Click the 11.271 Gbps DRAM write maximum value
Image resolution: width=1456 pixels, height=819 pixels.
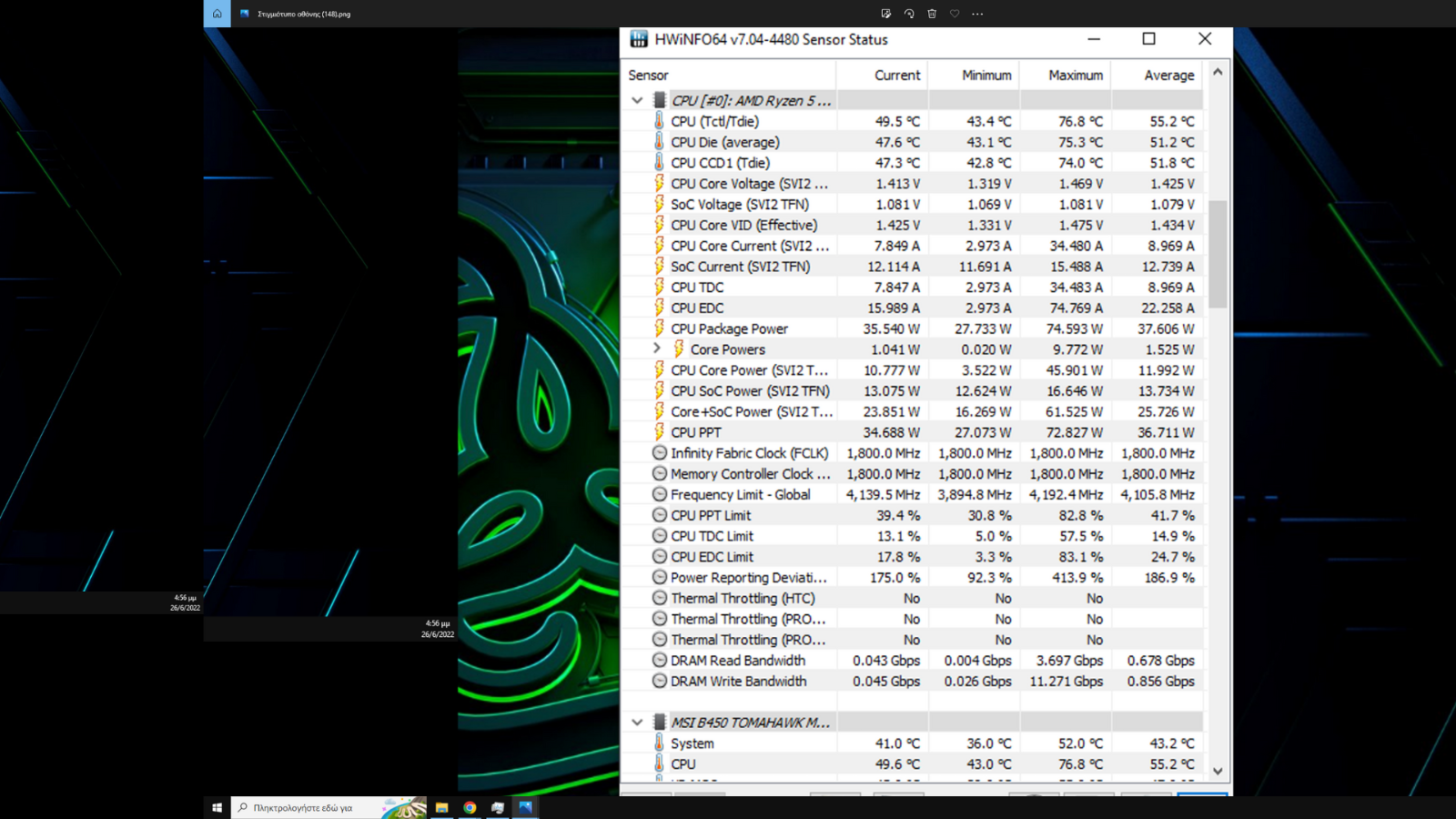(1066, 681)
